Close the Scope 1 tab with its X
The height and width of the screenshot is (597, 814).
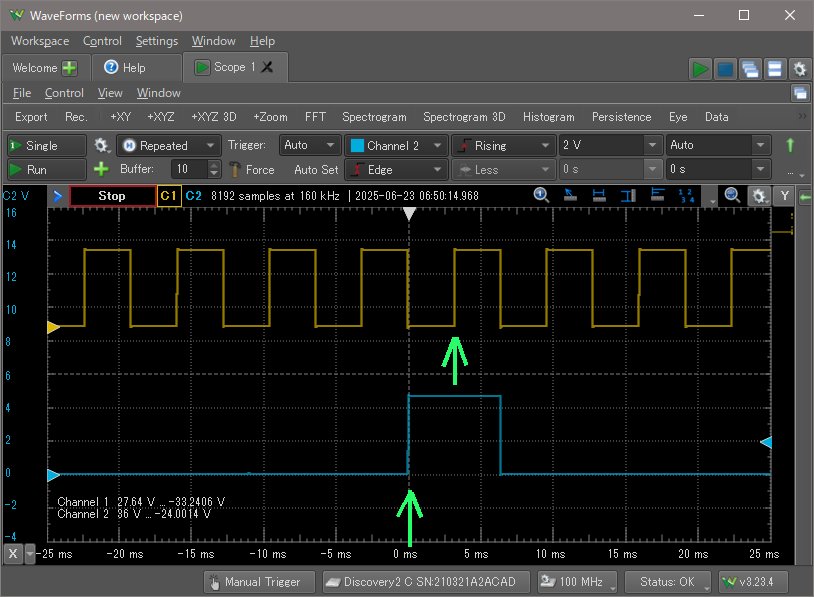(x=267, y=67)
